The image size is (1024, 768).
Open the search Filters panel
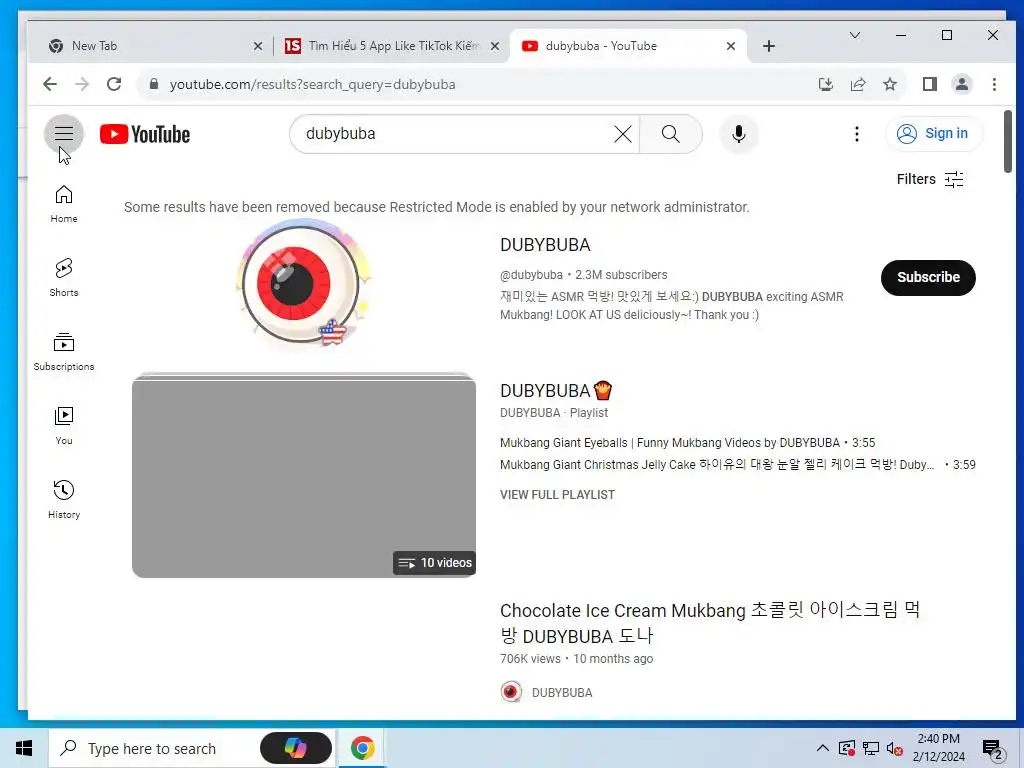tap(930, 179)
